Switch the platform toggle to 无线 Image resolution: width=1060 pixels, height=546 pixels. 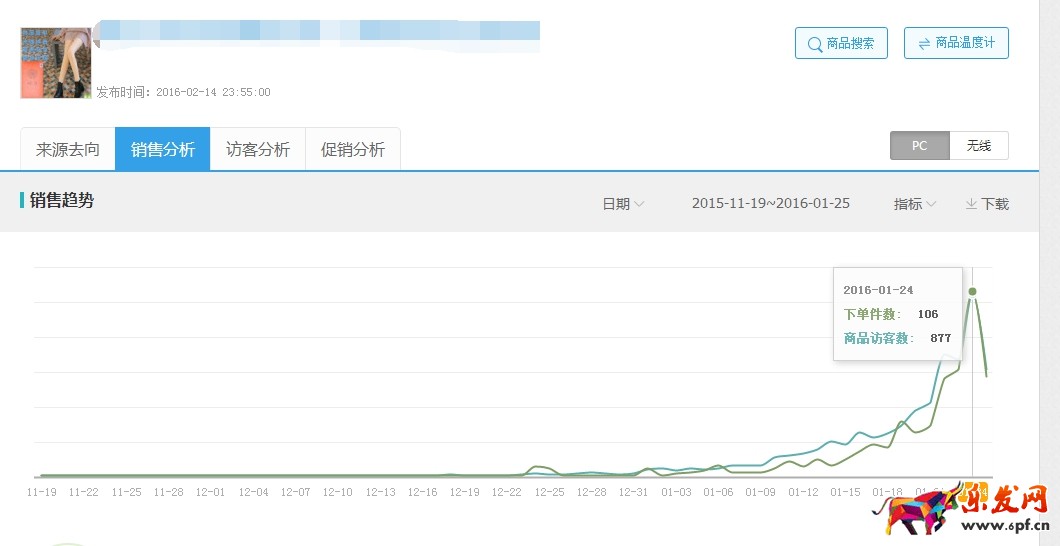click(x=978, y=146)
